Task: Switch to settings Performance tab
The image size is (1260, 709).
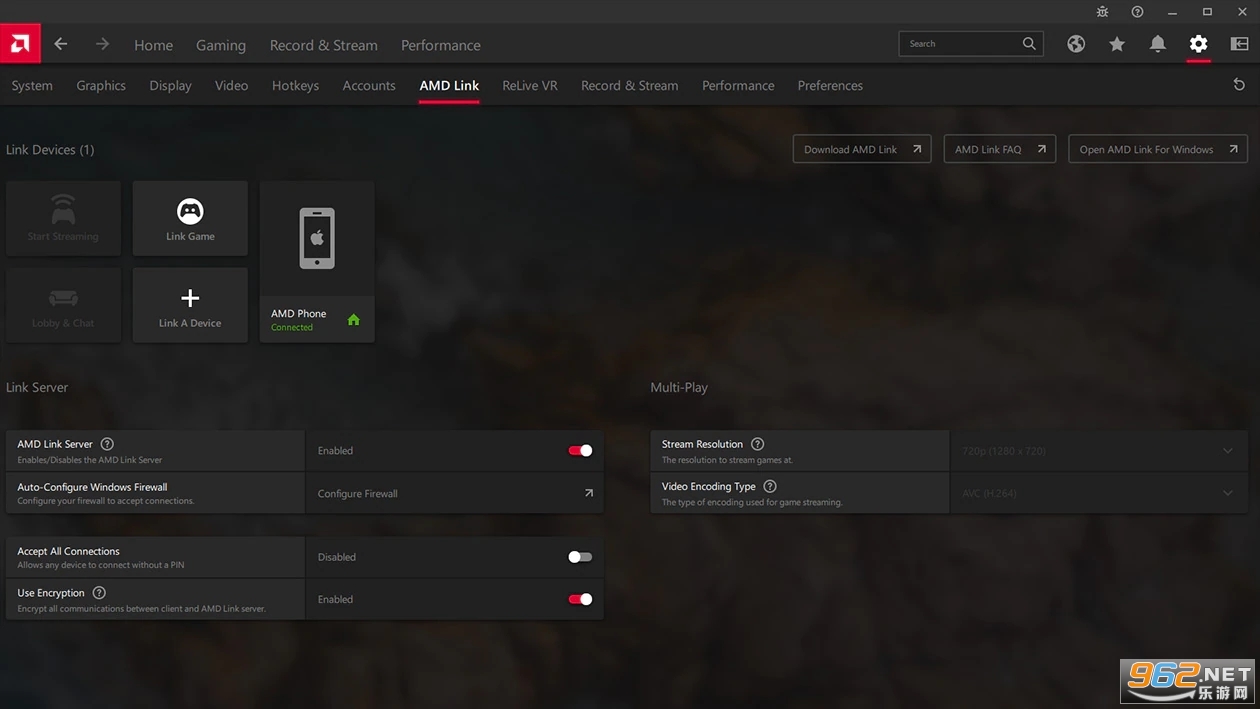Action: (x=738, y=85)
